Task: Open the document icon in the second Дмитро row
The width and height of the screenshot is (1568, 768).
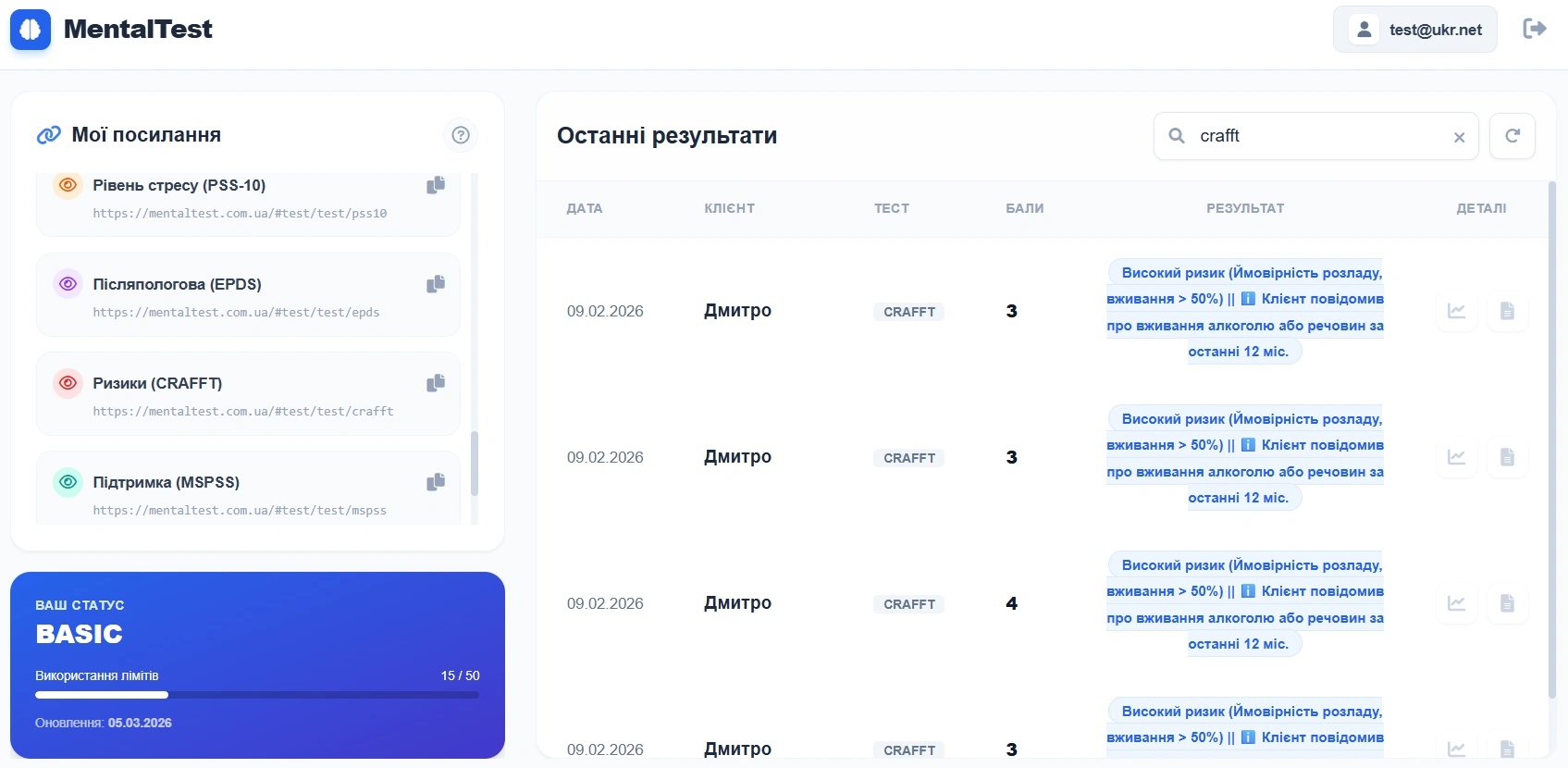Action: click(x=1507, y=457)
